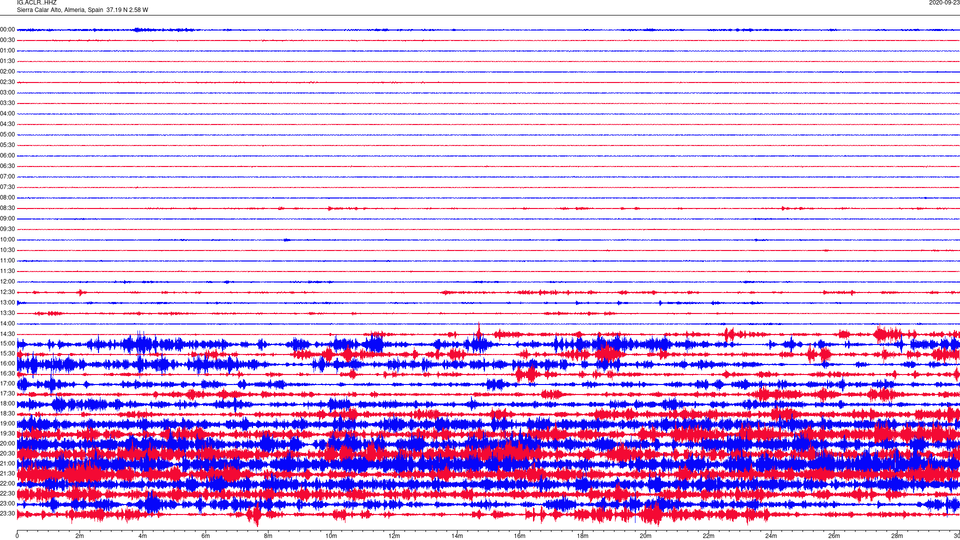Click the '16m' minute axis label
The height and width of the screenshot is (540, 960).
tap(520, 536)
